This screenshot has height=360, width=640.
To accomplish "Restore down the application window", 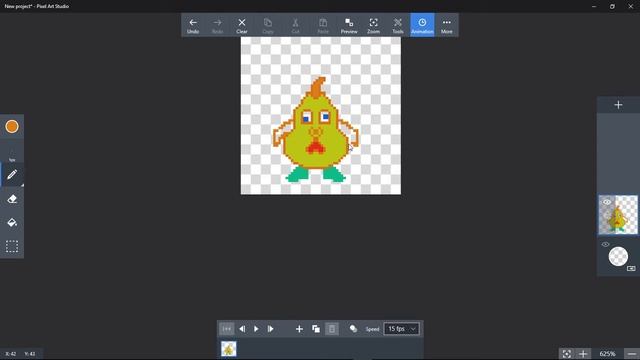I will coord(612,6).
